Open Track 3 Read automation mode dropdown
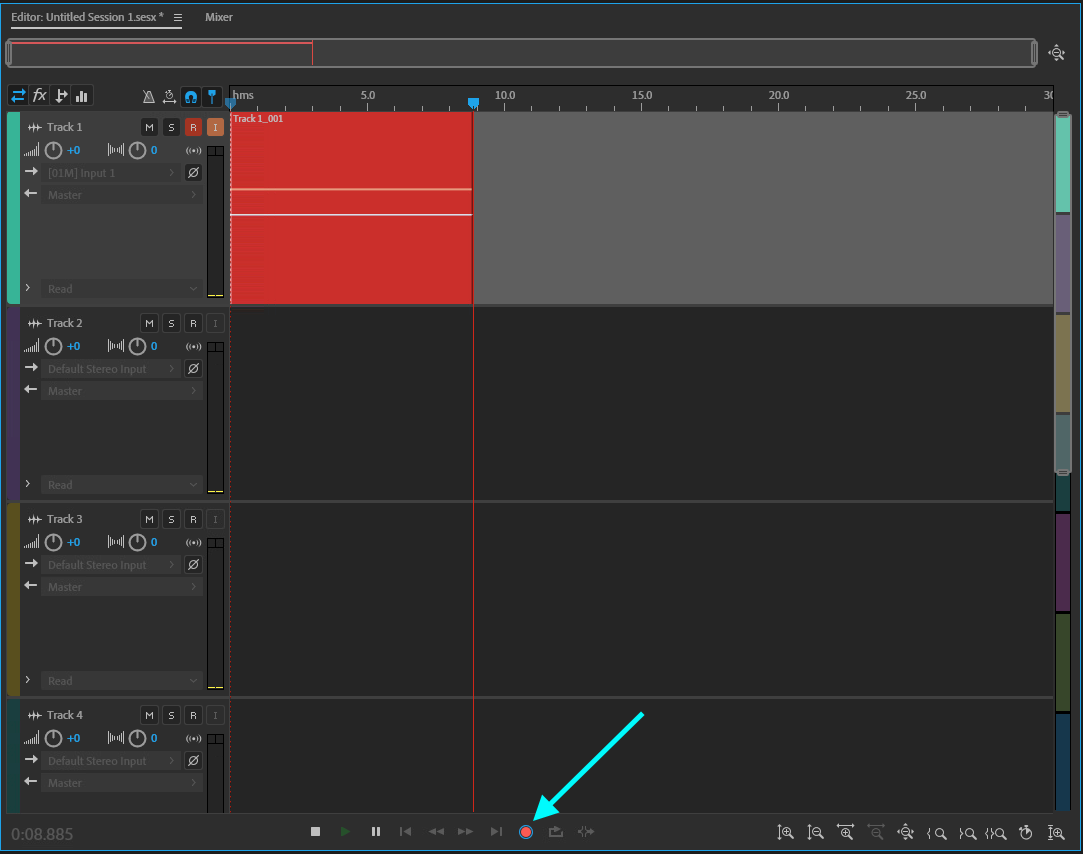 [122, 681]
